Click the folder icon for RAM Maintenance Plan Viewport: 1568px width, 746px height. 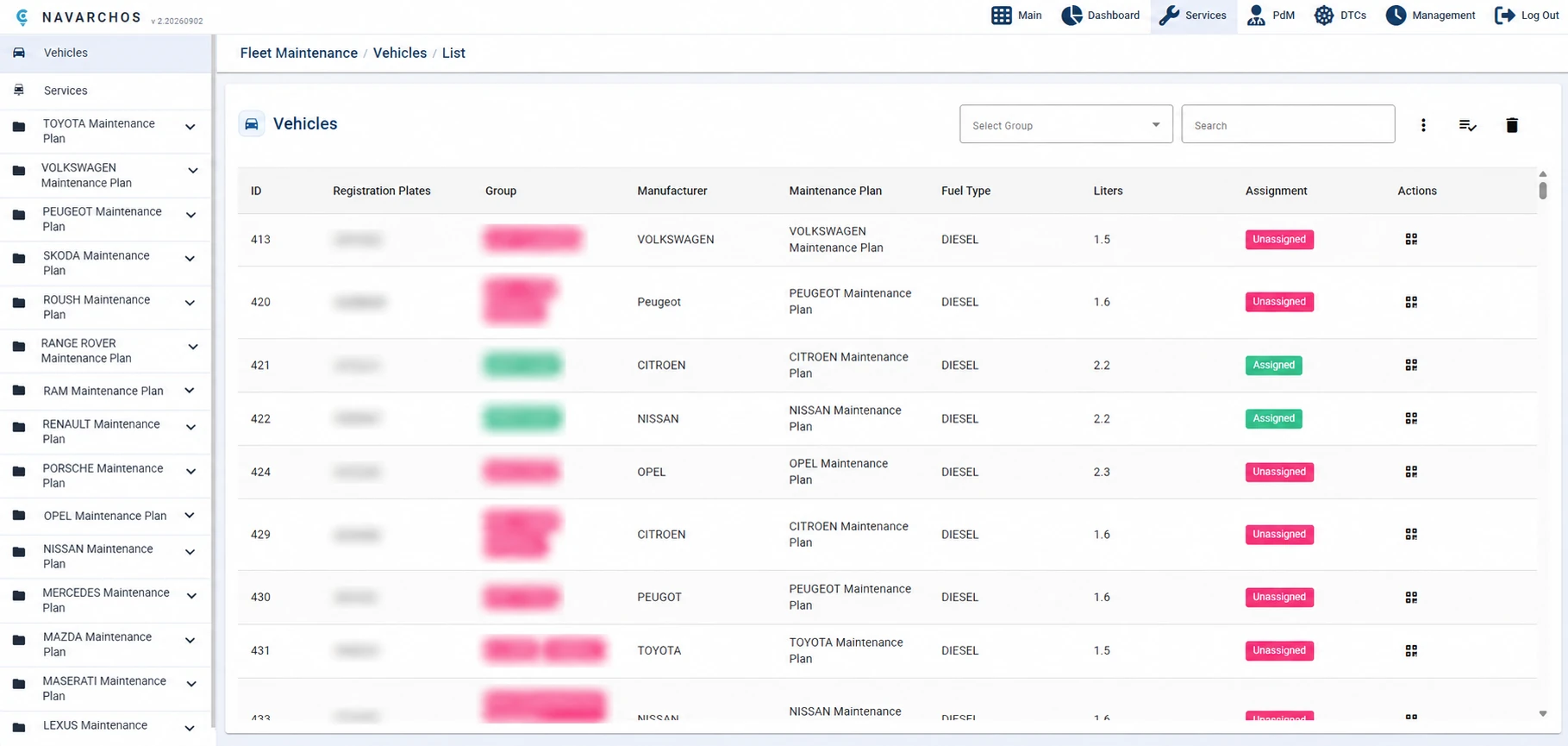19,391
